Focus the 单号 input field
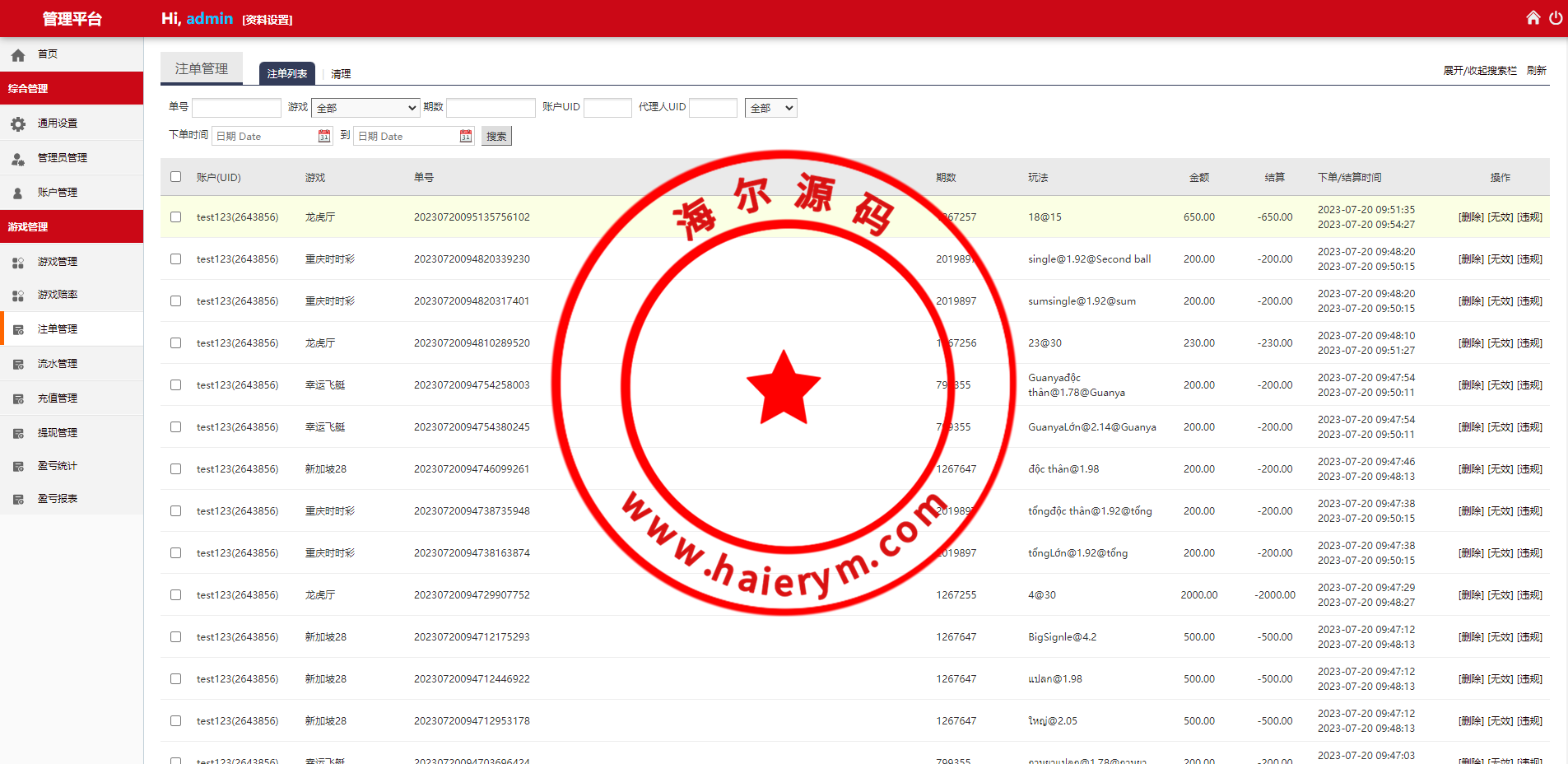The image size is (1568, 764). pyautogui.click(x=236, y=108)
